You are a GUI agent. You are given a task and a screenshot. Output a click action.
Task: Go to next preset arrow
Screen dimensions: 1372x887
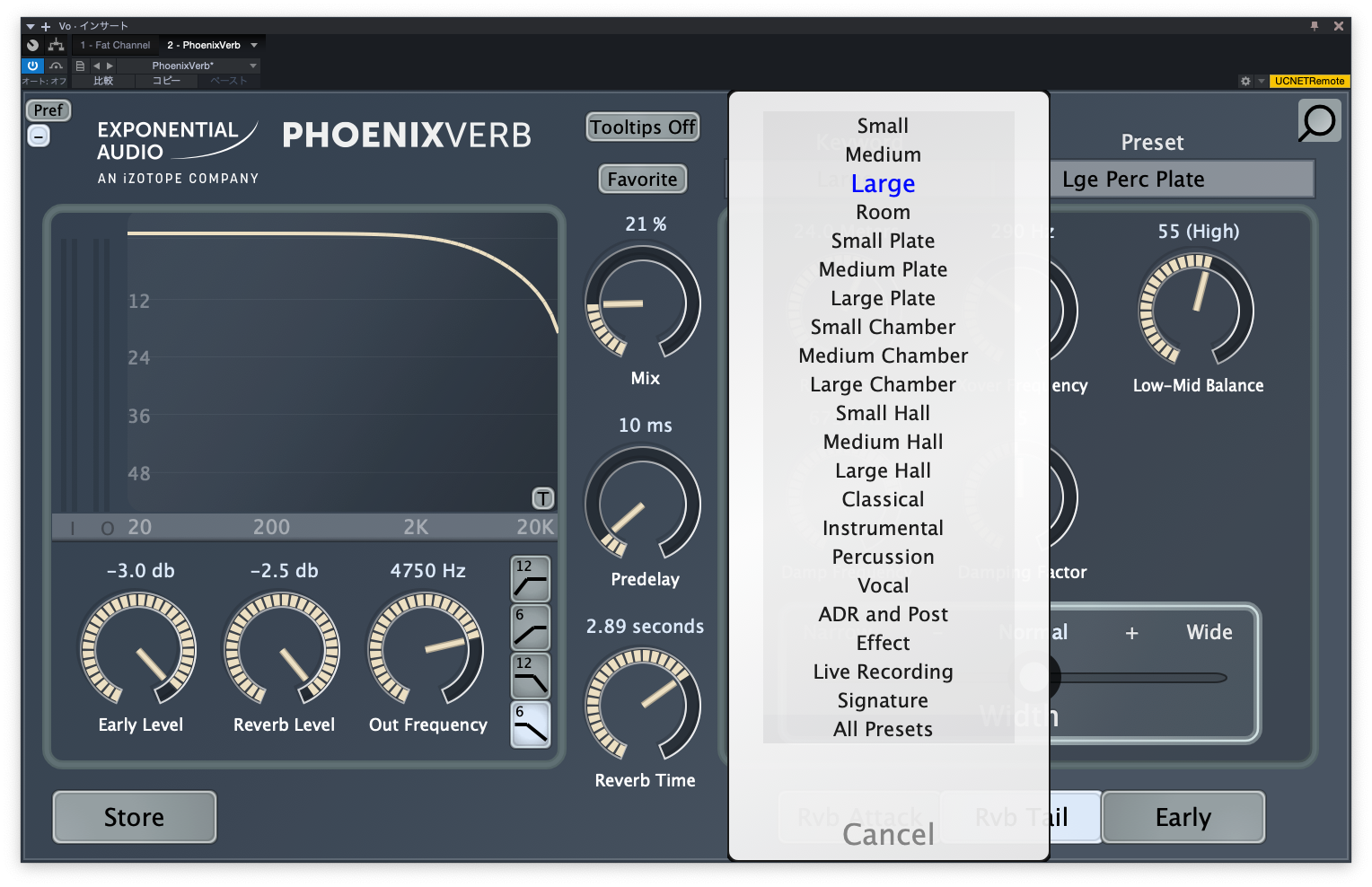tap(110, 66)
